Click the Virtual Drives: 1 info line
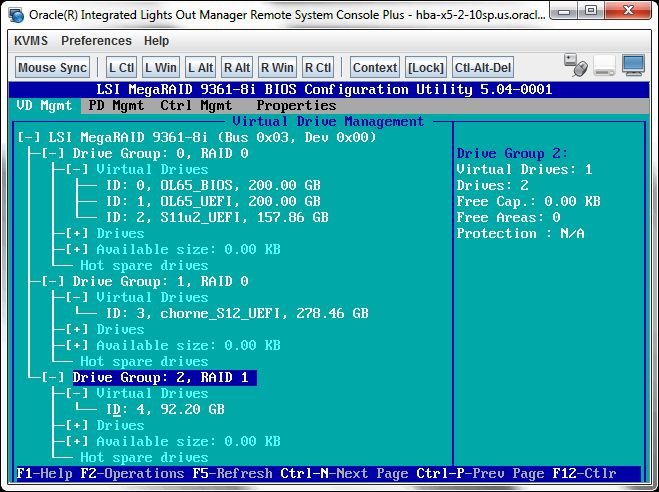 [x=524, y=169]
